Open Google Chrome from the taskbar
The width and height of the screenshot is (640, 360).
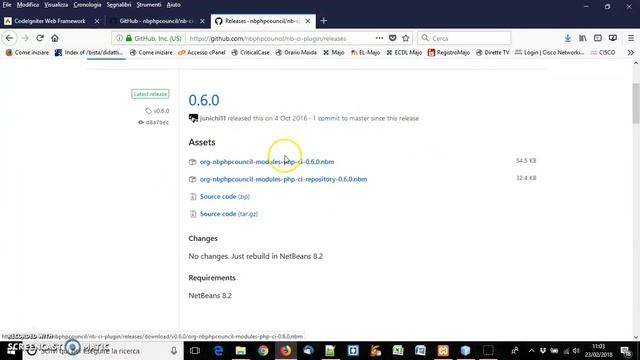click(x=263, y=351)
